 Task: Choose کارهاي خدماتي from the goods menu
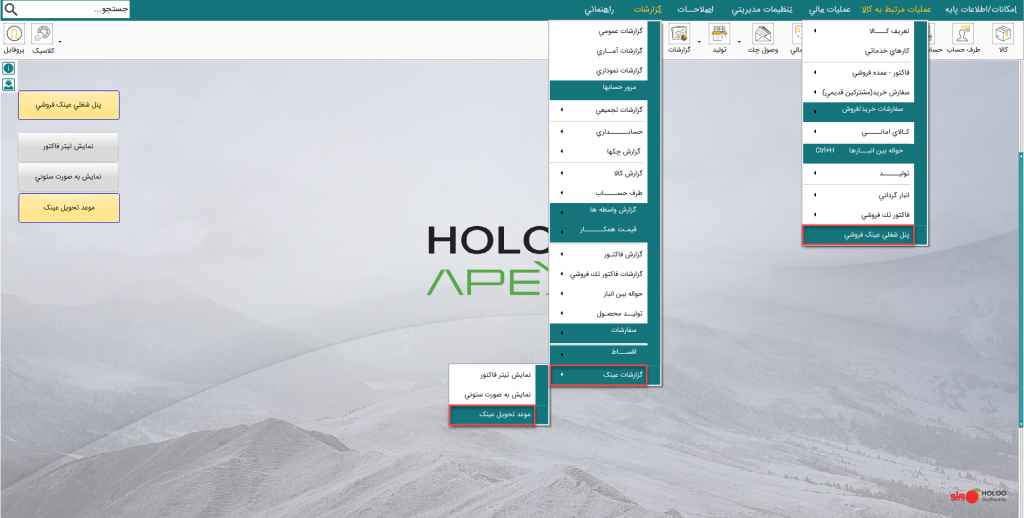click(857, 50)
